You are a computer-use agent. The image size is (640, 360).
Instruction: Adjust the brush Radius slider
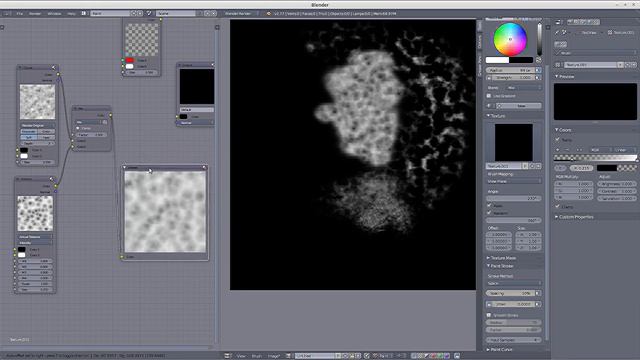(510, 70)
